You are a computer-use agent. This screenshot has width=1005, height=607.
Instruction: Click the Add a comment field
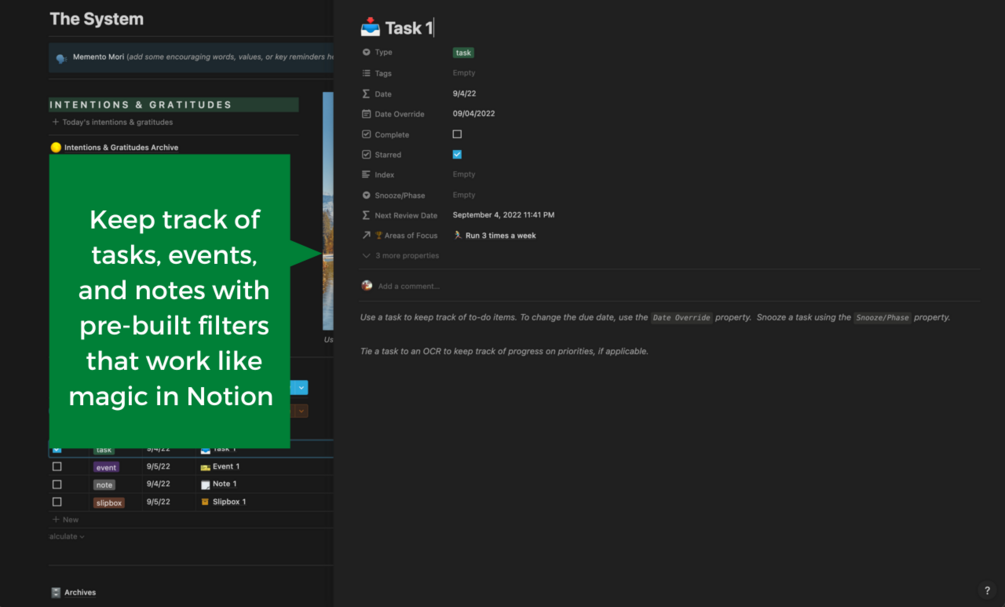(408, 286)
